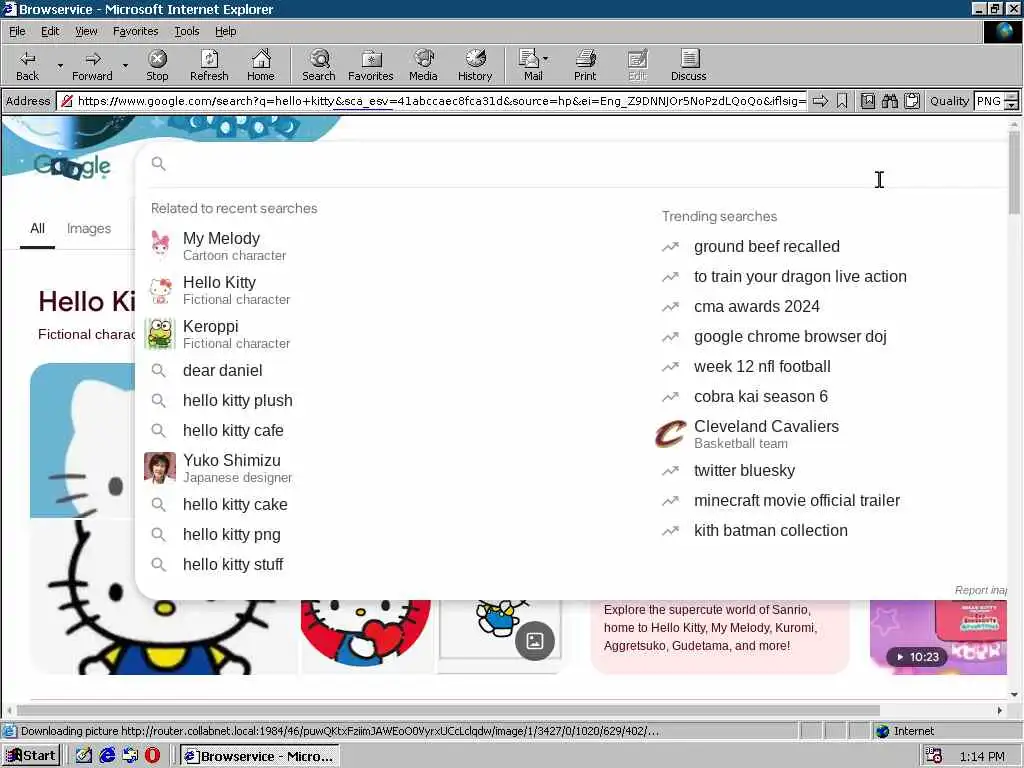Go back with the Back toolbar button
The width and height of the screenshot is (1024, 768).
point(27,65)
